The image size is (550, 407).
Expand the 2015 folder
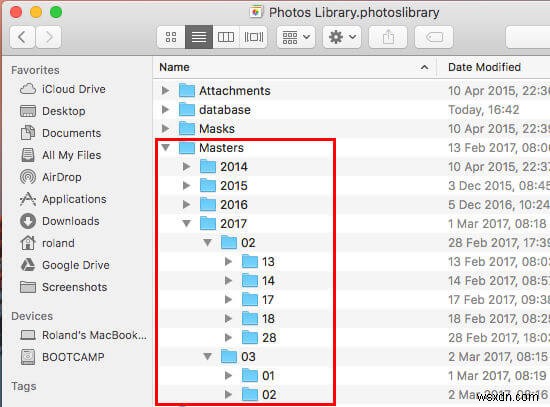coord(187,185)
